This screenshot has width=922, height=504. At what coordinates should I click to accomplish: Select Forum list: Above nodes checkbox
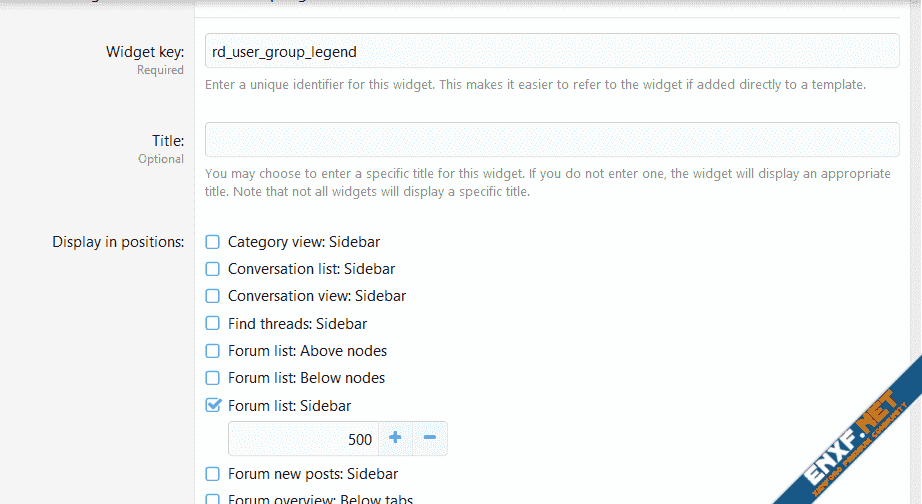[x=212, y=351]
